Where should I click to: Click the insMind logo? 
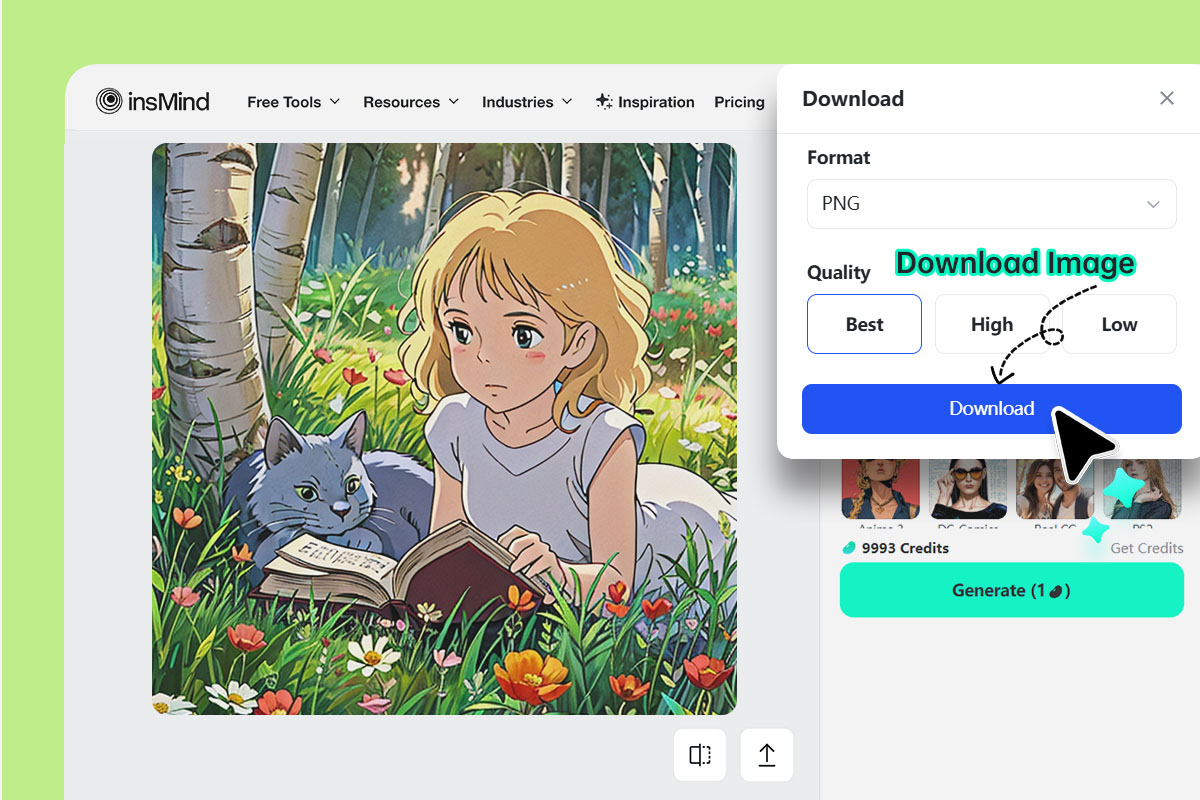[x=152, y=101]
